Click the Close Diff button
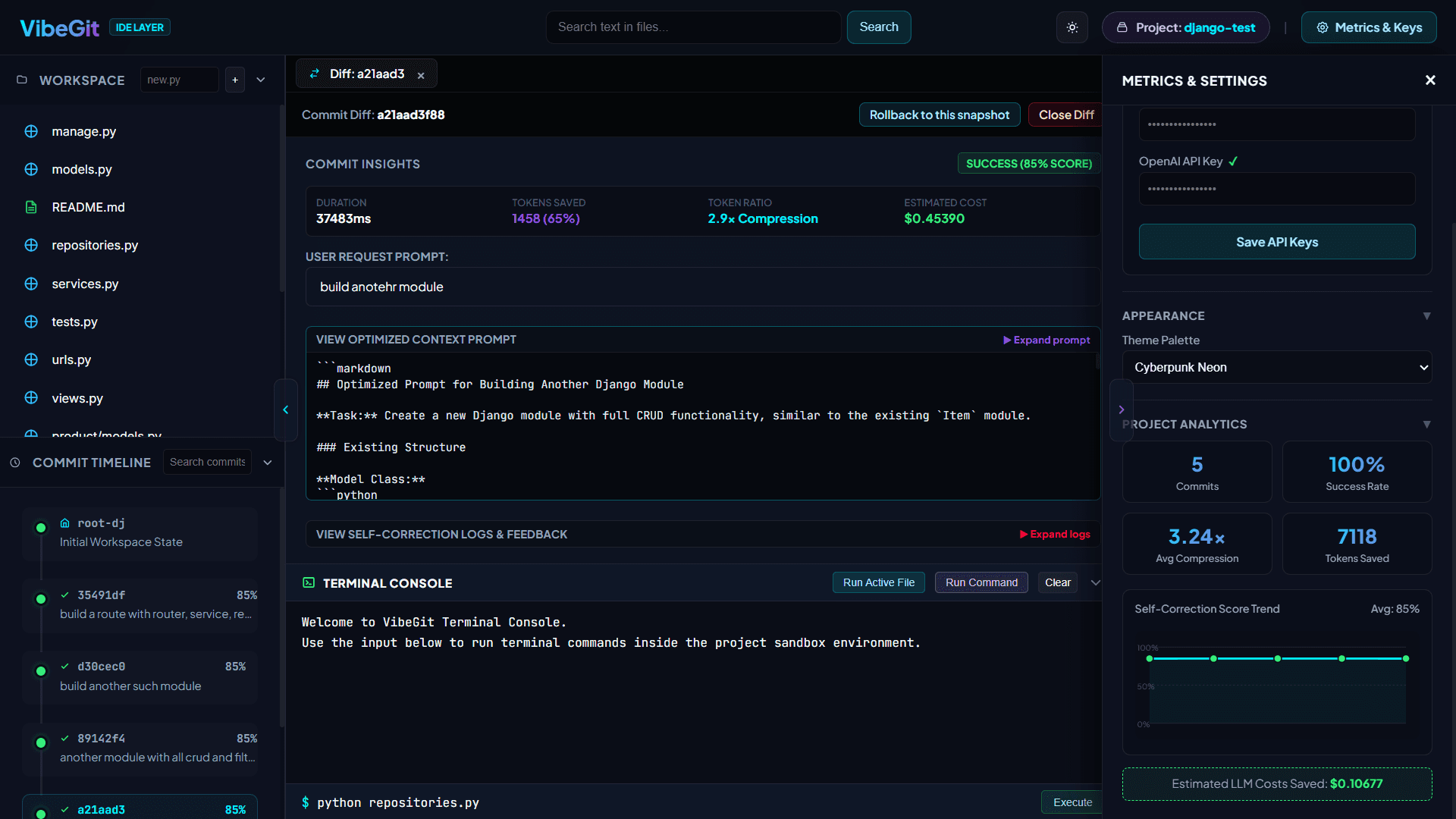The width and height of the screenshot is (1456, 819). (1065, 115)
